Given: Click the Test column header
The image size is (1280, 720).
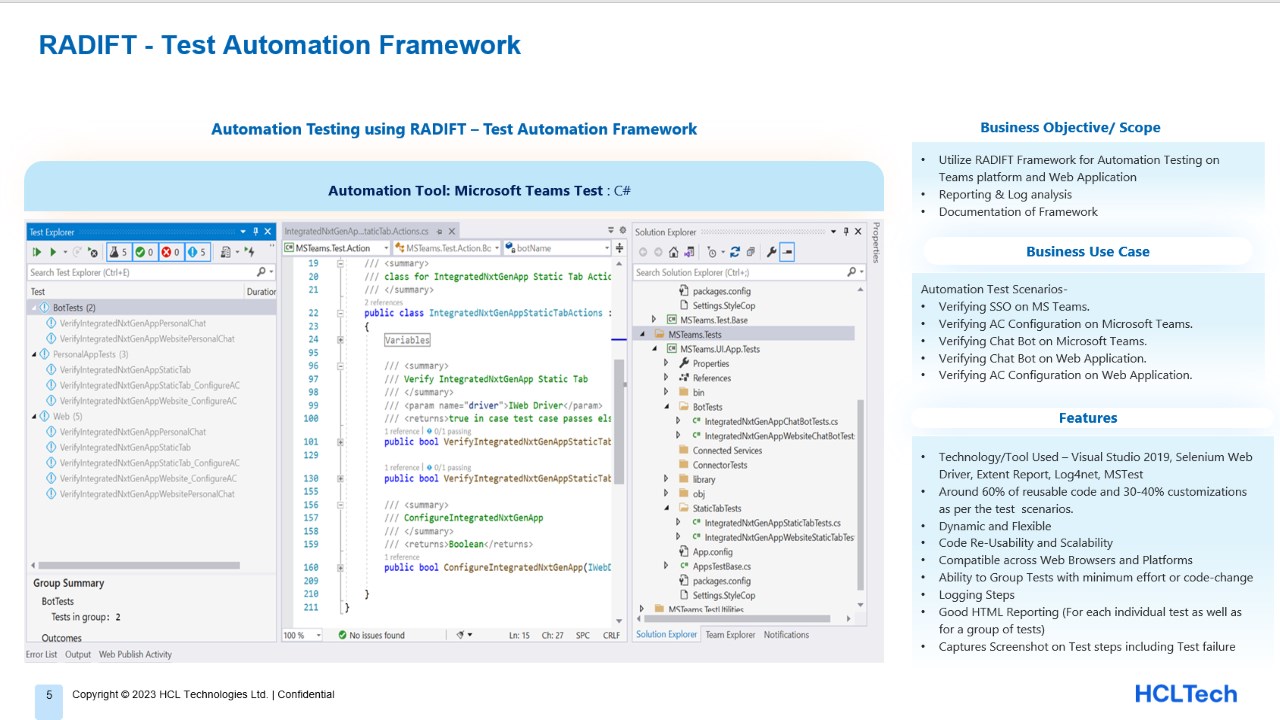Looking at the screenshot, I should (x=38, y=292).
